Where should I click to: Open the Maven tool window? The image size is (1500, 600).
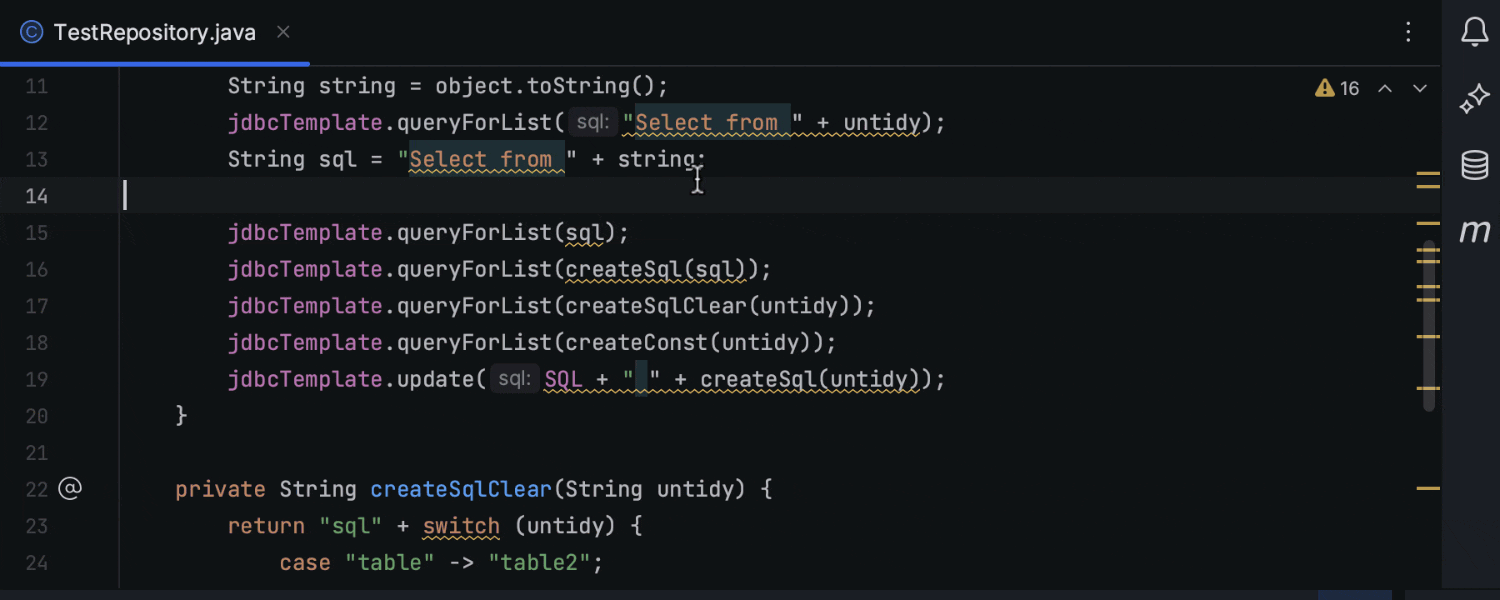click(1474, 230)
